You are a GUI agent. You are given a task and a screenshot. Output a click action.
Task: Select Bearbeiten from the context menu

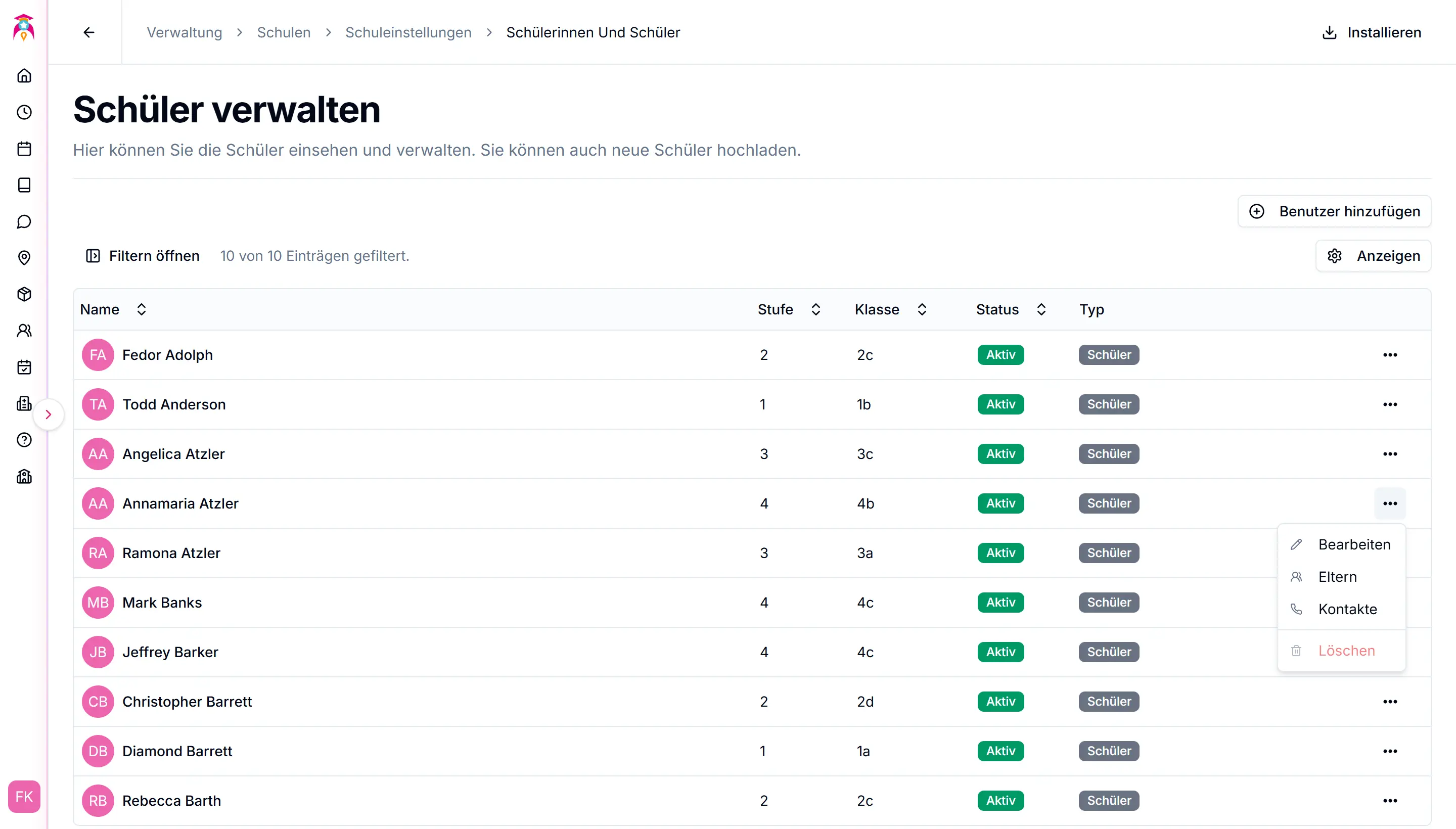pos(1353,544)
